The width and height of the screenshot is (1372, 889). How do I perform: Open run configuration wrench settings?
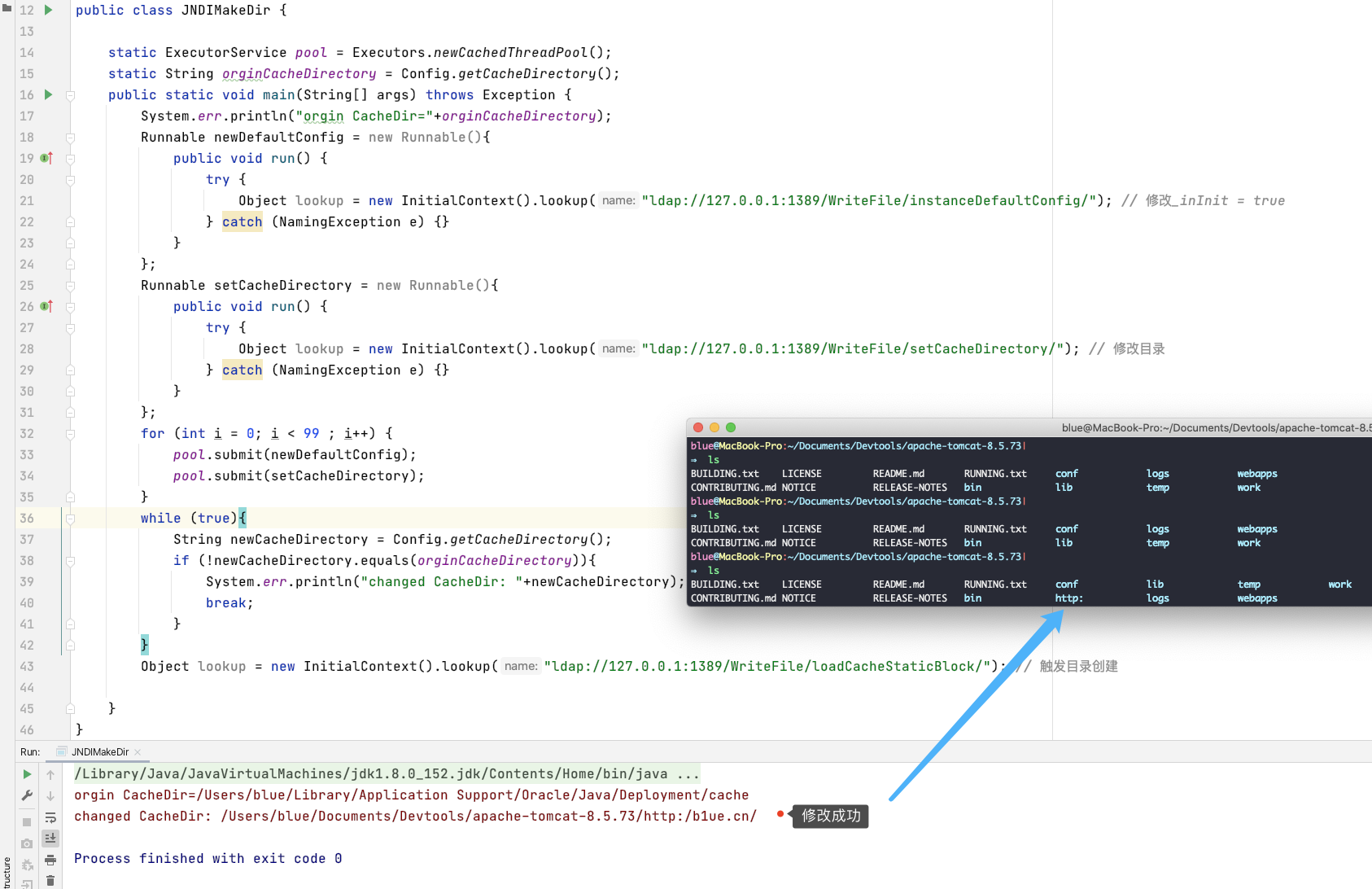tap(27, 795)
